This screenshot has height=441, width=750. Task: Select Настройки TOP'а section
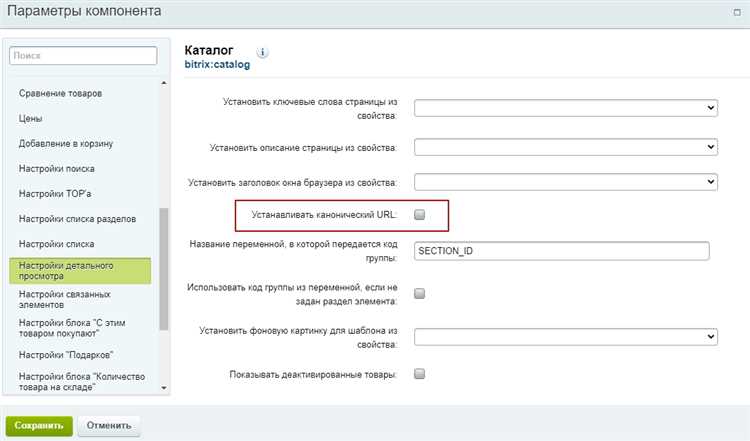[55, 194]
